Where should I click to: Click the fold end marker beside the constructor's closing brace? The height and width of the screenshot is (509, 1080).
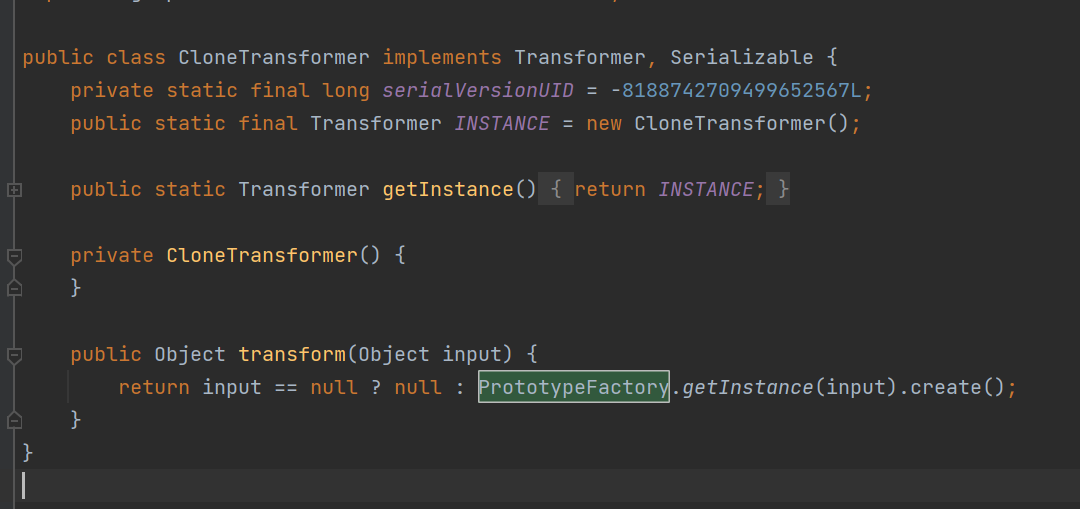pos(14,288)
